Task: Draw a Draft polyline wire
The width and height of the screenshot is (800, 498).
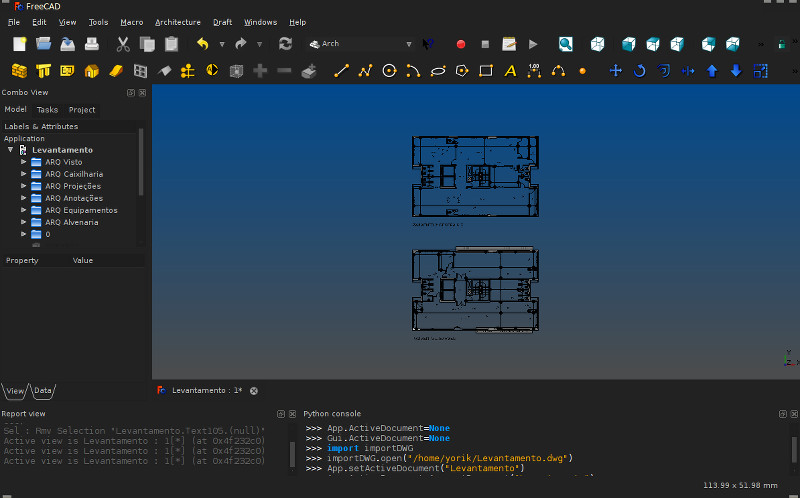Action: [365, 71]
